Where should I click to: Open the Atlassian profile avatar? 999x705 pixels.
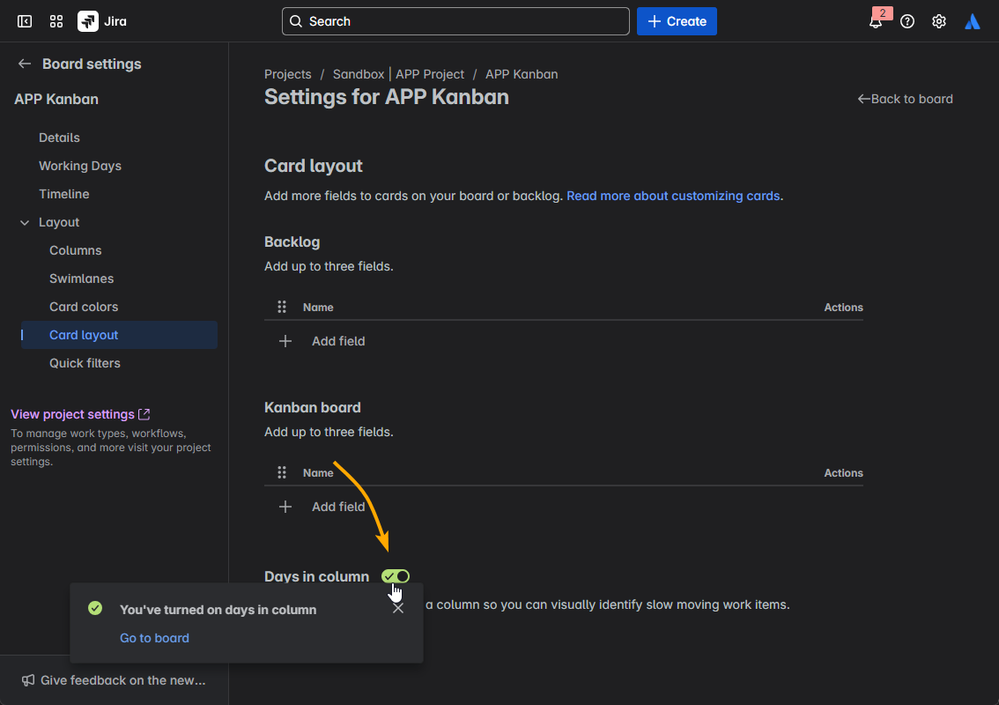[x=972, y=22]
